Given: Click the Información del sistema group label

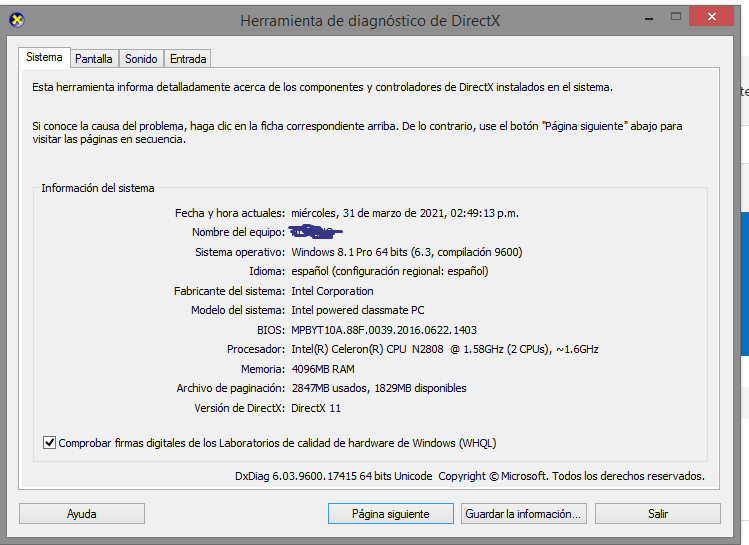Looking at the screenshot, I should pos(98,188).
